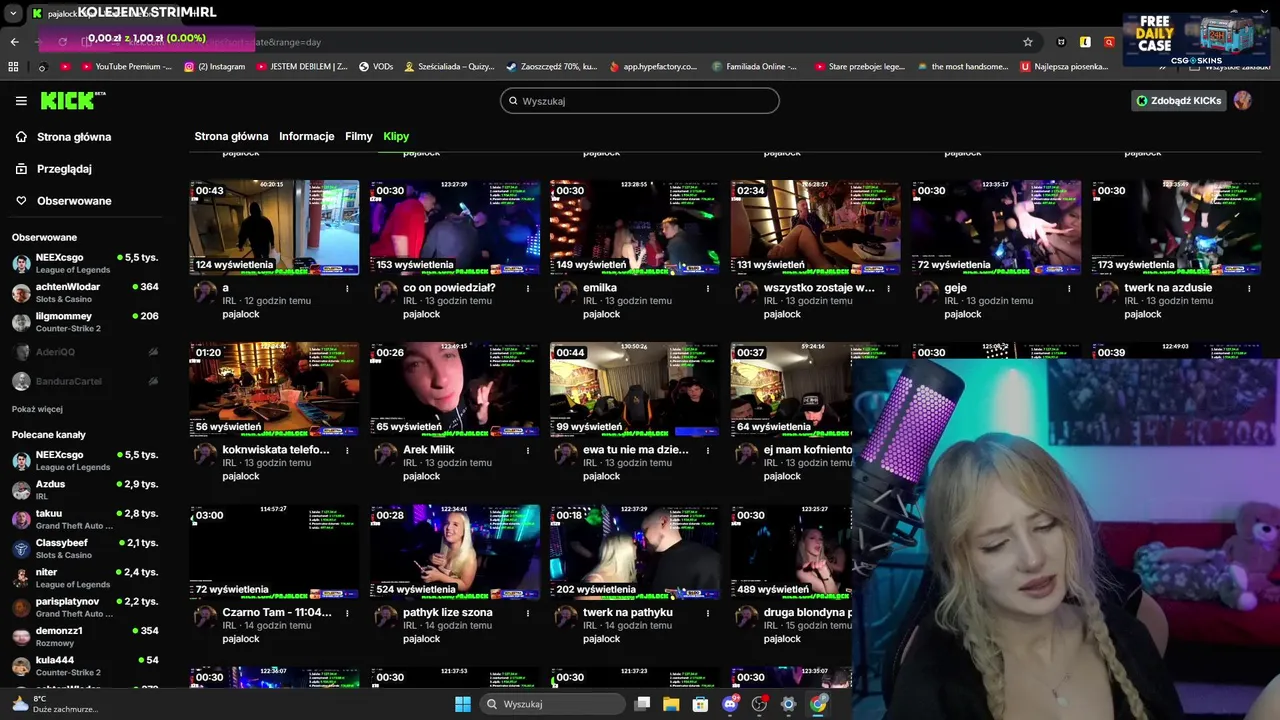Open niter recommended channel
This screenshot has height=720, width=1280.
point(85,578)
